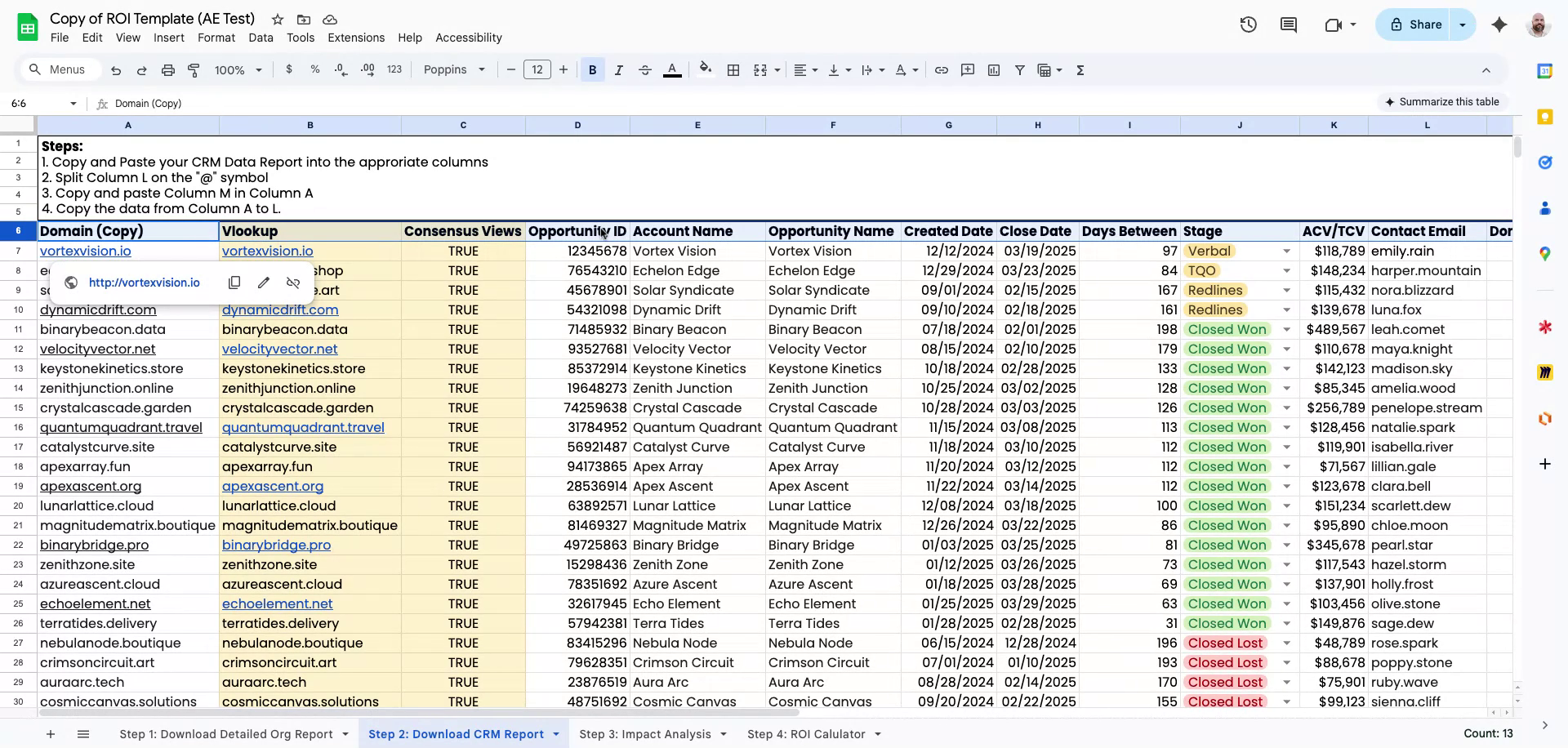This screenshot has height=748, width=1568.
Task: Toggle italic formatting on
Action: (x=618, y=69)
